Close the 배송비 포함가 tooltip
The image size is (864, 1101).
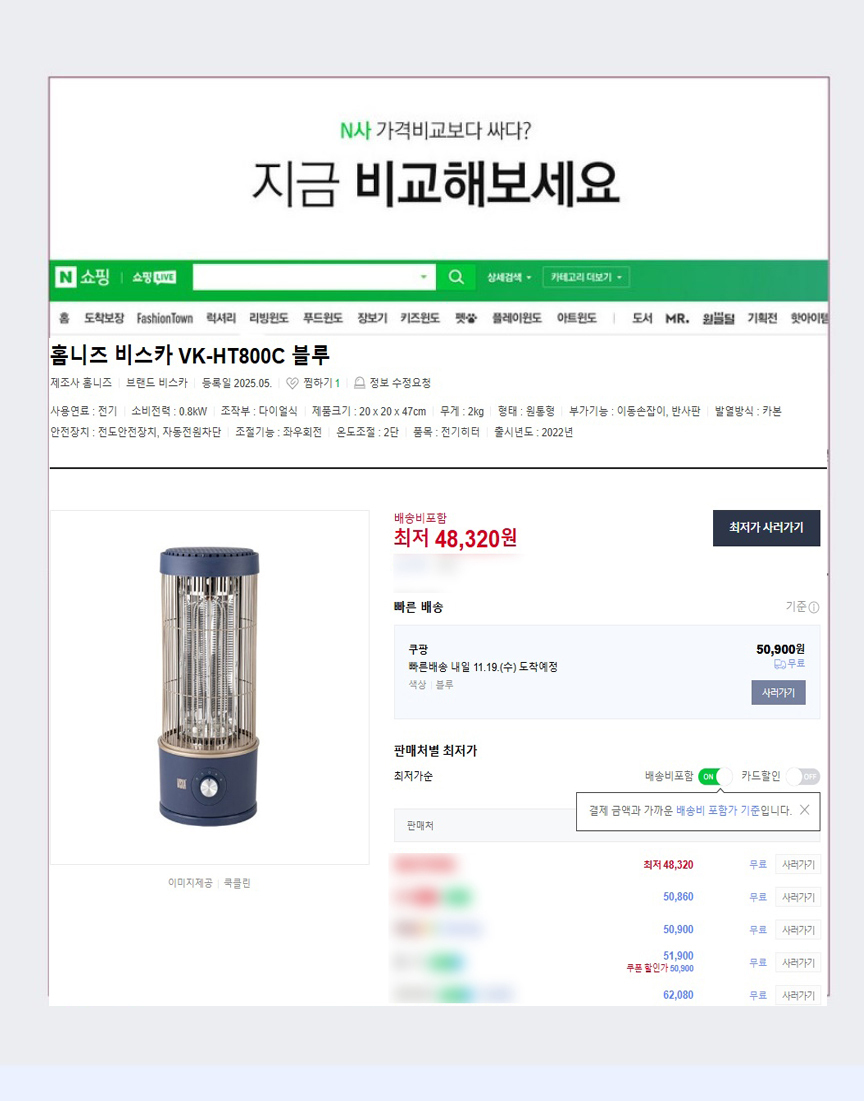click(x=804, y=810)
